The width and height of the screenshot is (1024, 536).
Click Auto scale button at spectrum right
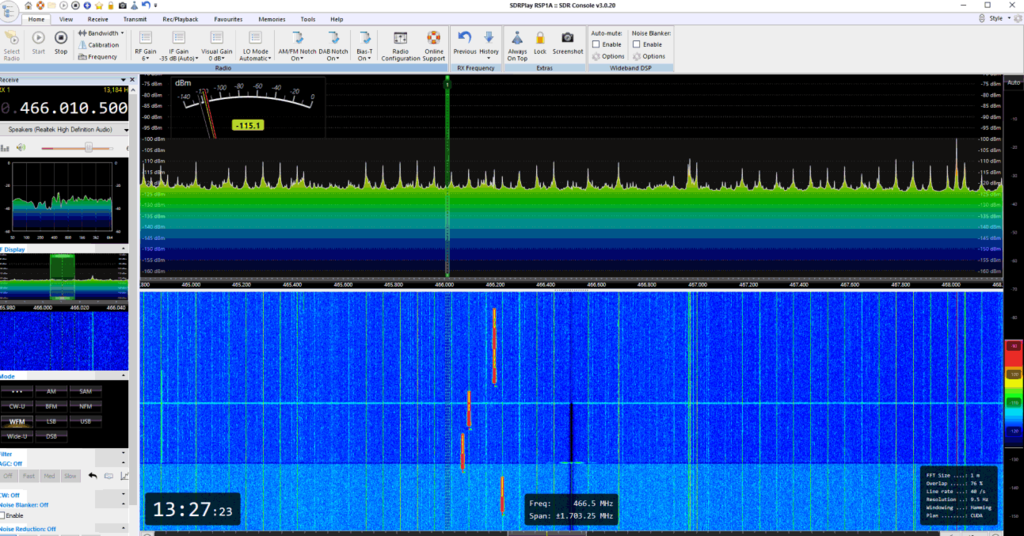pyautogui.click(x=1014, y=82)
